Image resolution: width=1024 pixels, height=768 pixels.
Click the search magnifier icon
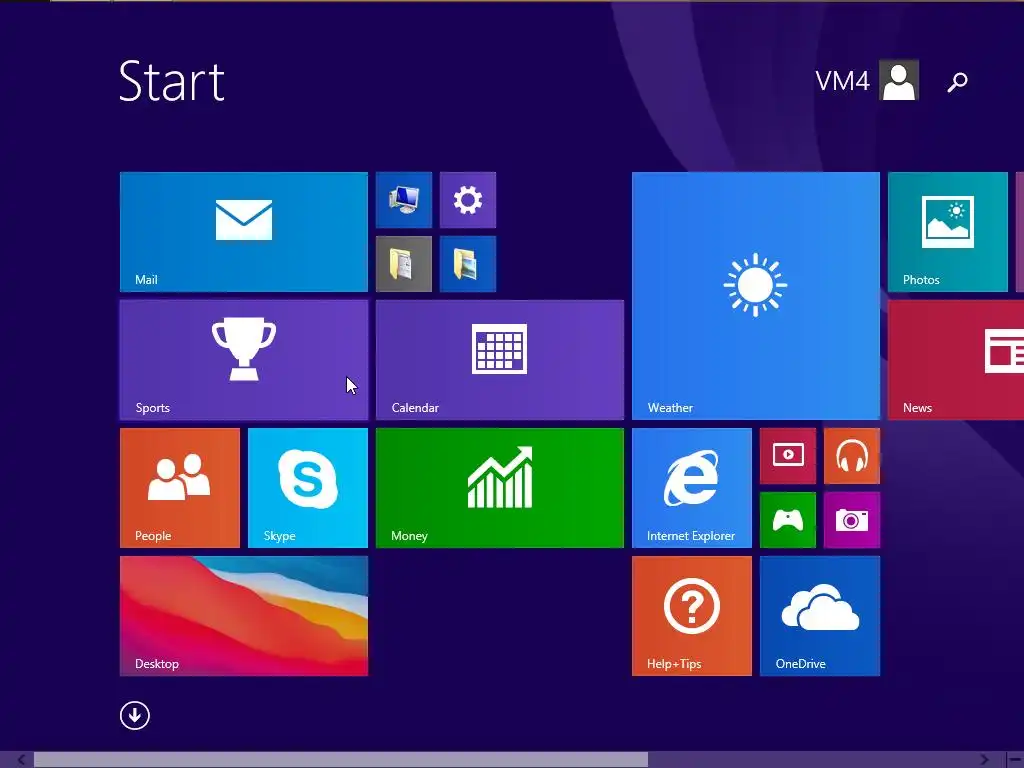pyautogui.click(x=957, y=82)
